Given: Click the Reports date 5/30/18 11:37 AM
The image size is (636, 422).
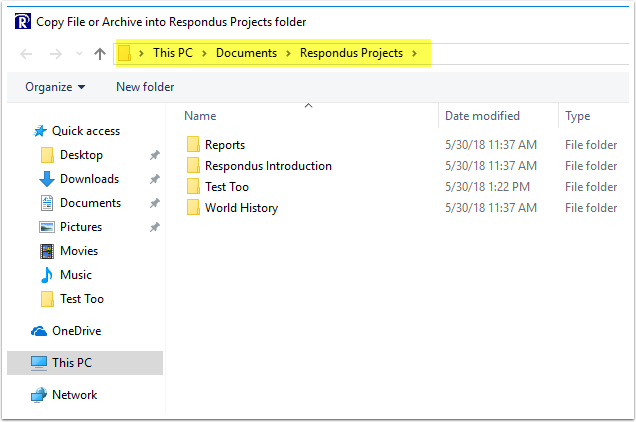Looking at the screenshot, I should 491,145.
